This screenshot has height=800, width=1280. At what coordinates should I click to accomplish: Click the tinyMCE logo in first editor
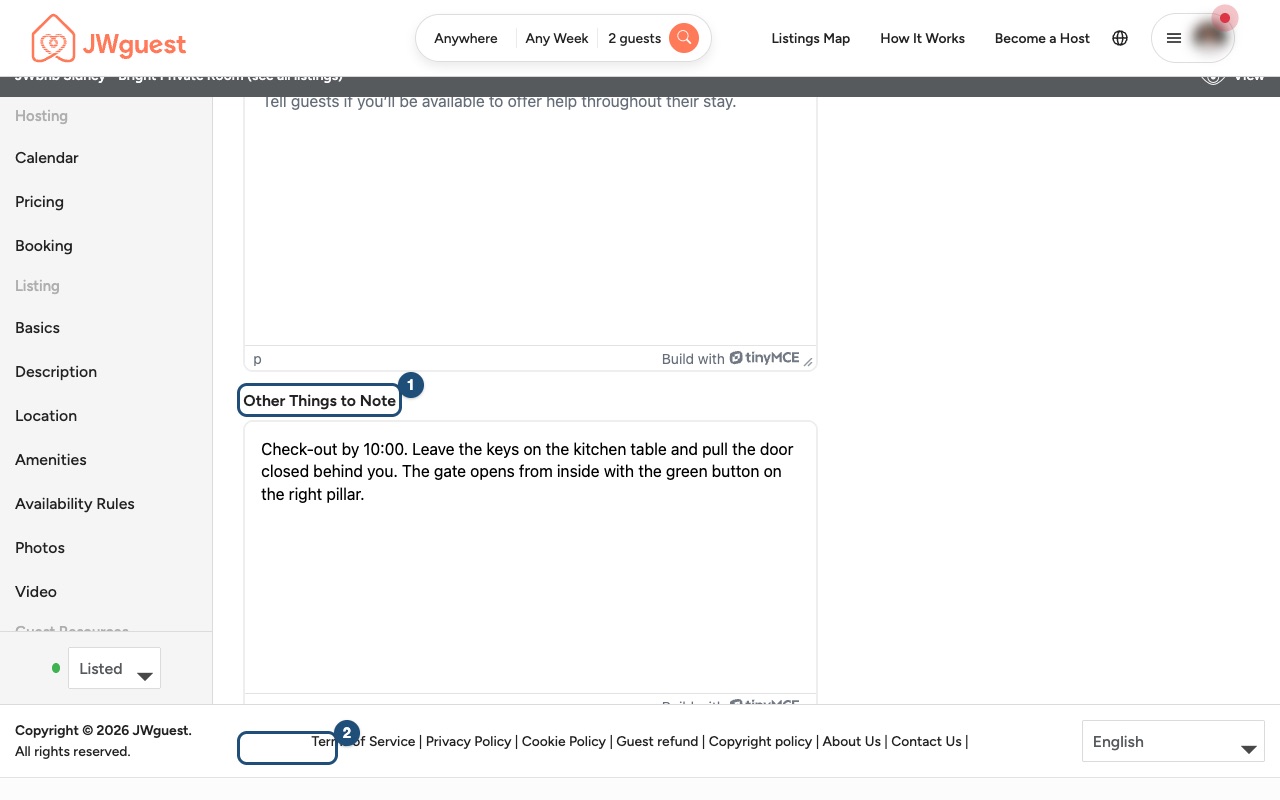pos(765,358)
